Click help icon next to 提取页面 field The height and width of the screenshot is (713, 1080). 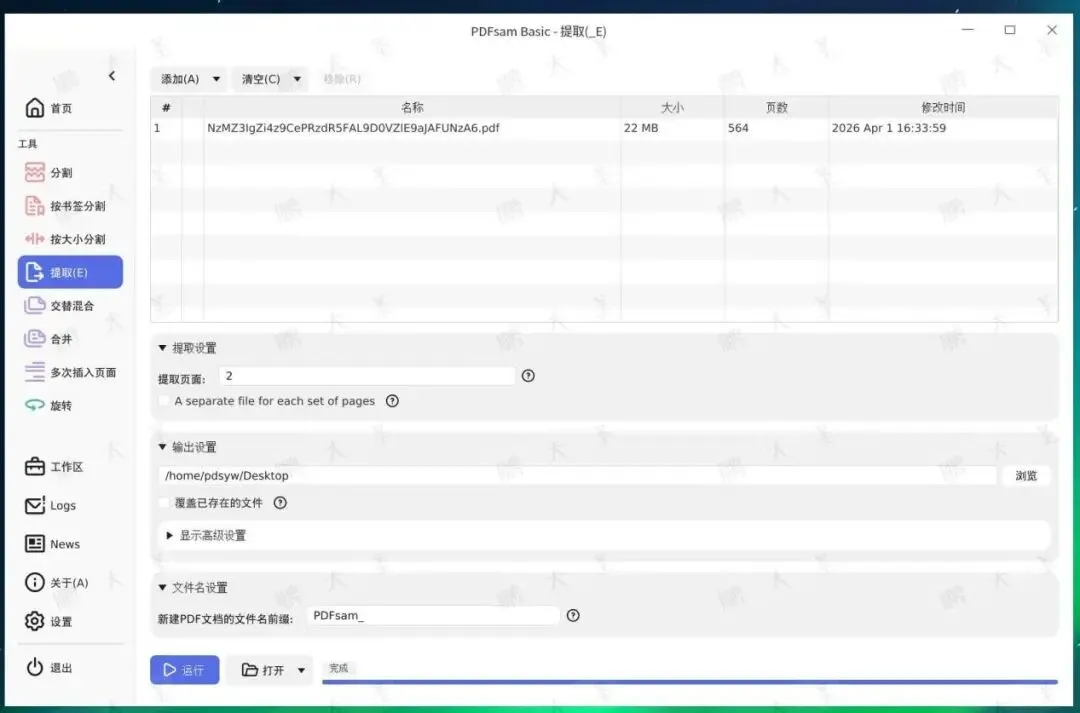(x=528, y=375)
